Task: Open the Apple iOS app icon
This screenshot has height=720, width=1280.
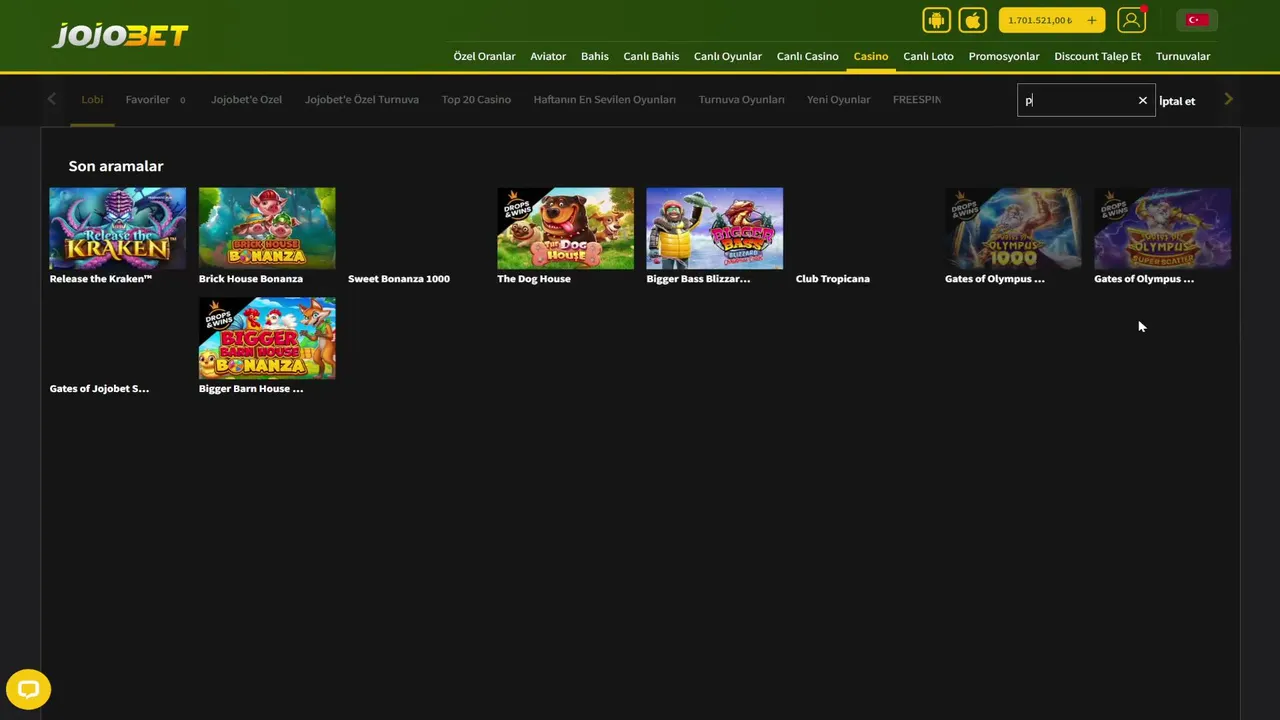Action: coord(973,20)
